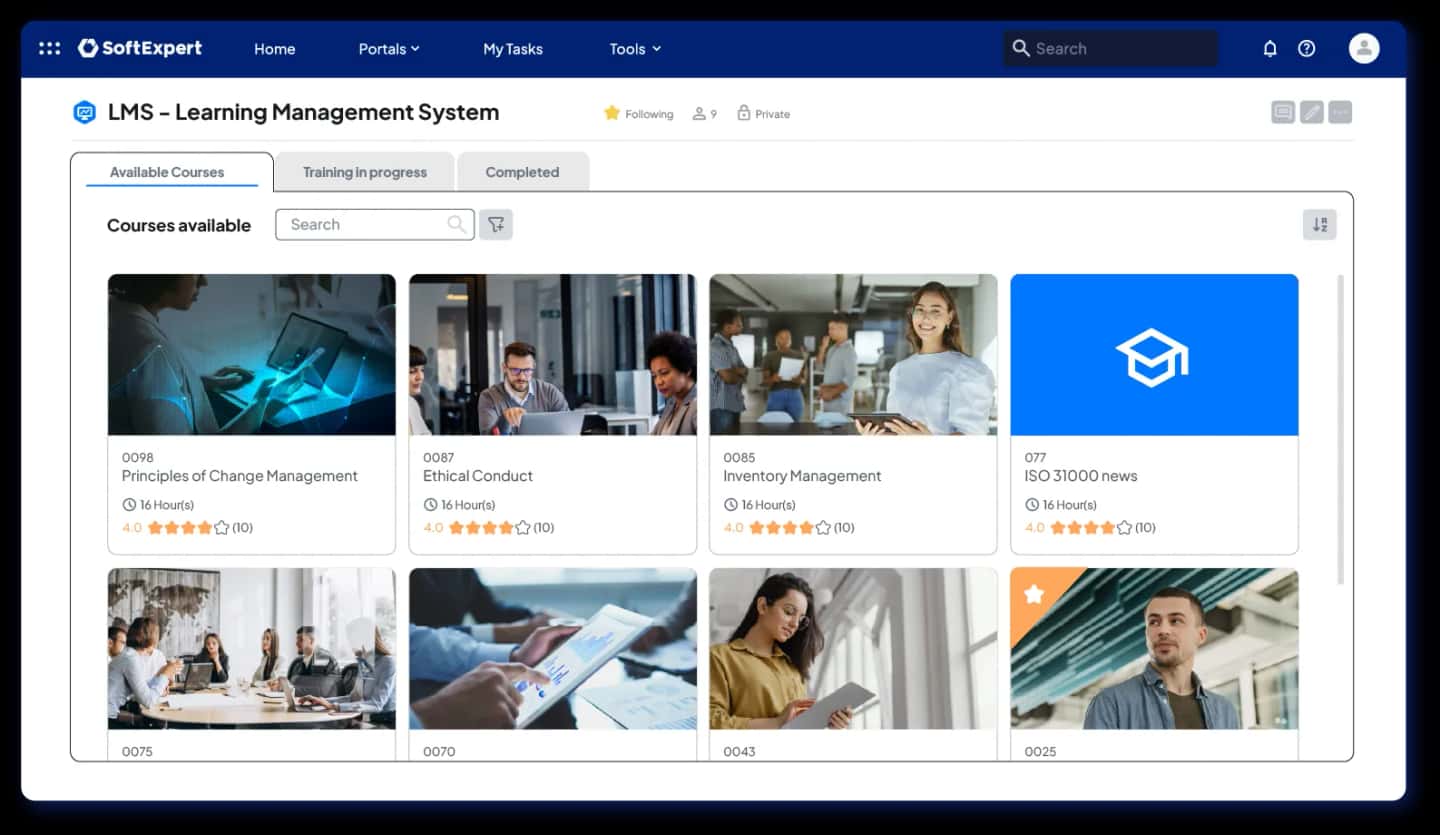Switch to the Training in progress tab
This screenshot has height=835, width=1440.
click(x=365, y=172)
